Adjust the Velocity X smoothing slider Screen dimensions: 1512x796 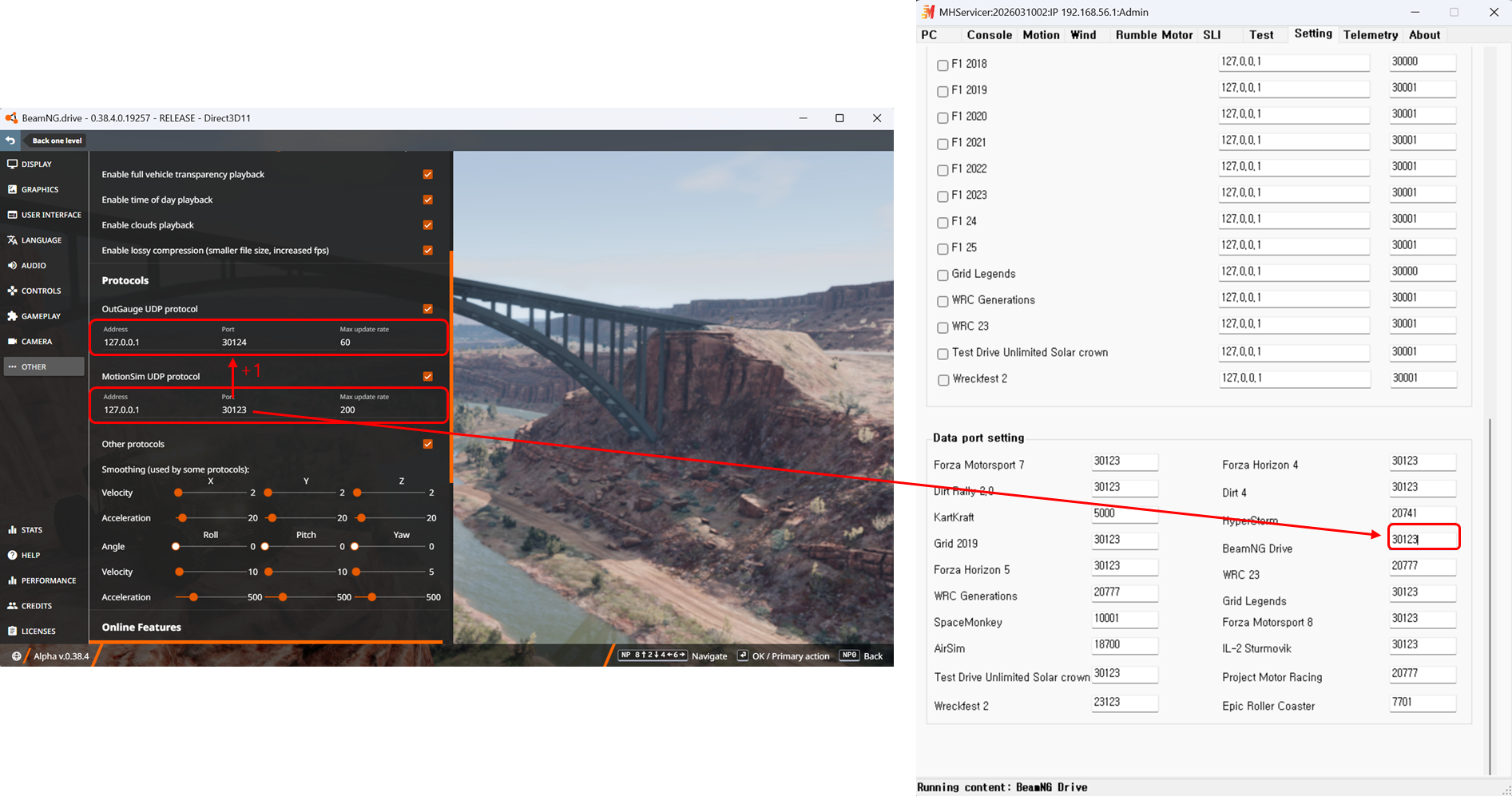tap(211, 493)
